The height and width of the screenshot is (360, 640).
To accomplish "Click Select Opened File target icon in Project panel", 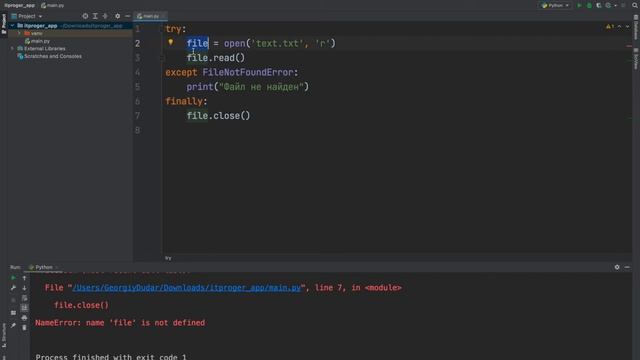I will [x=85, y=16].
